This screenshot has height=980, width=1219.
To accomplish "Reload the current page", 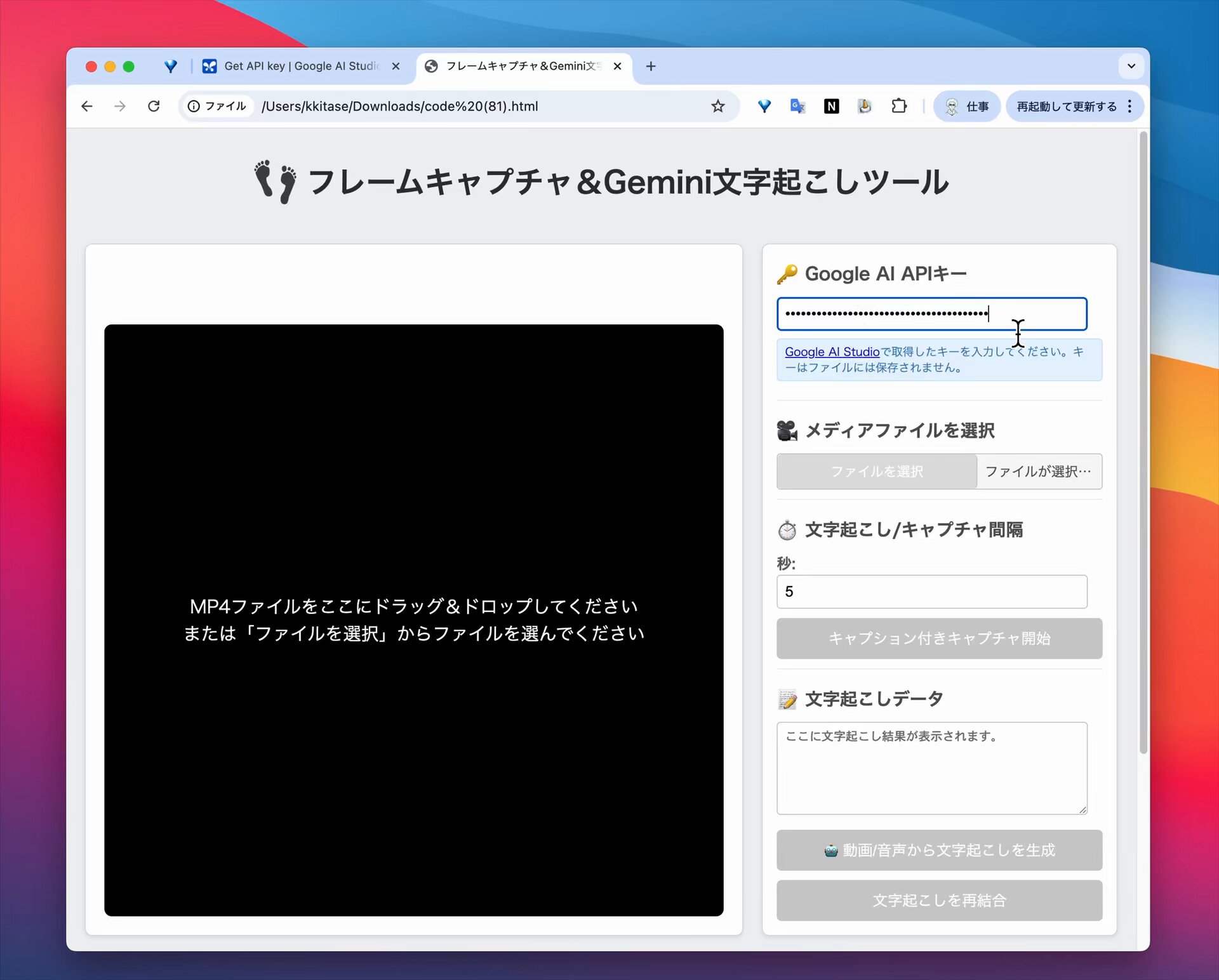I will click(x=154, y=106).
